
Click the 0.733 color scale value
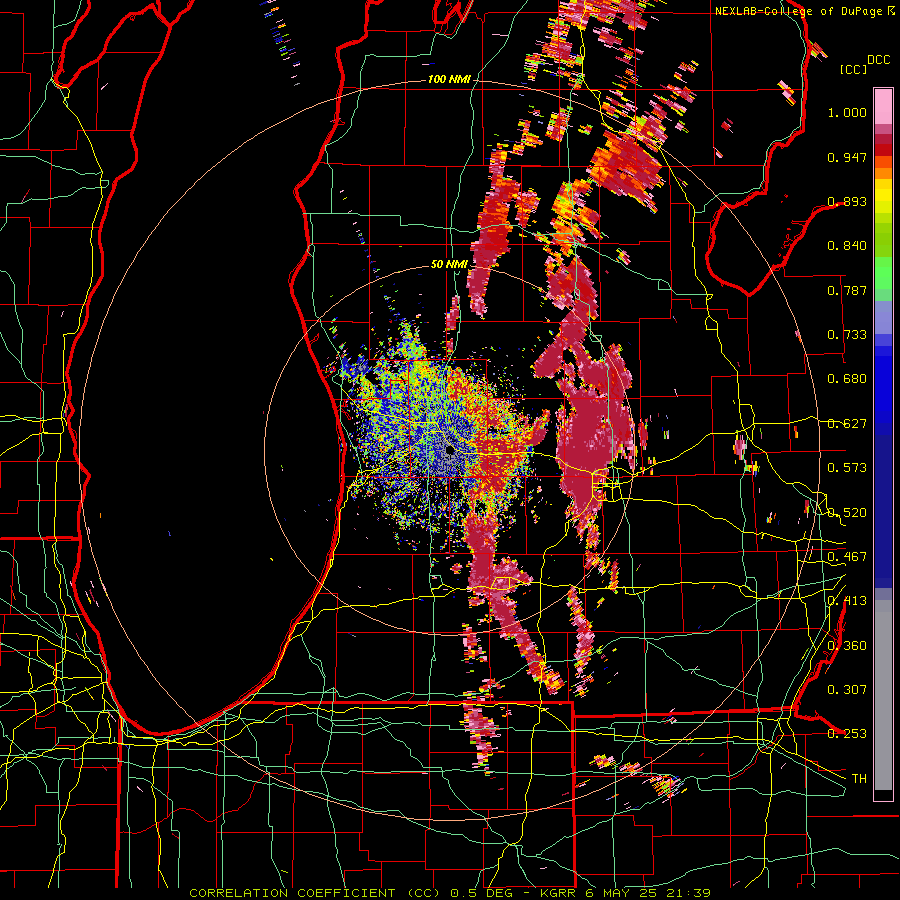tap(847, 335)
